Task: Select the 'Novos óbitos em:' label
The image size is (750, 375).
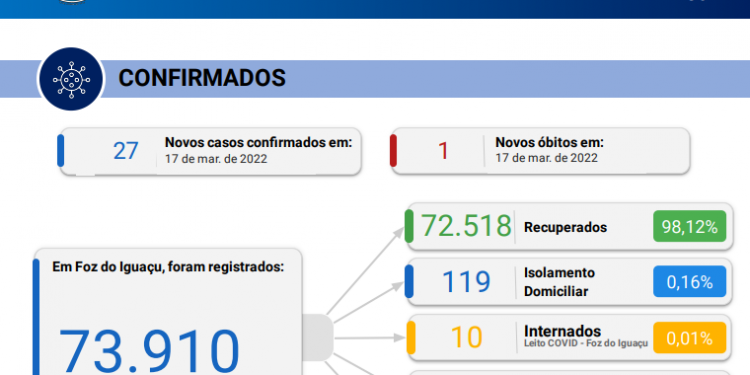Action: tap(550, 143)
